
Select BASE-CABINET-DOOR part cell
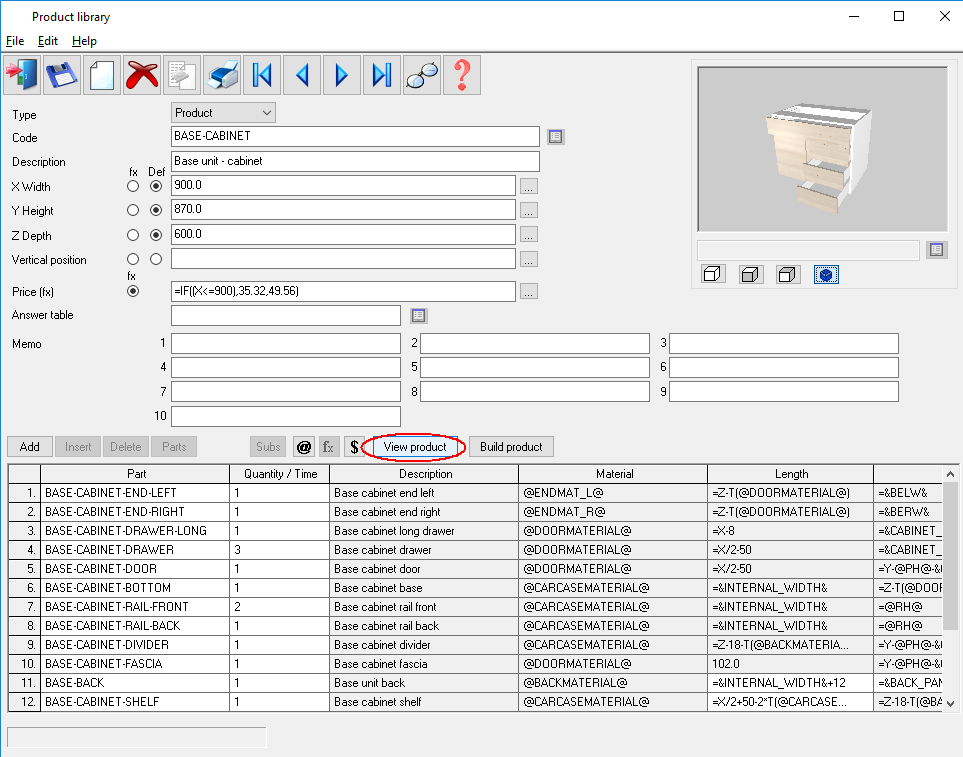[x=135, y=569]
